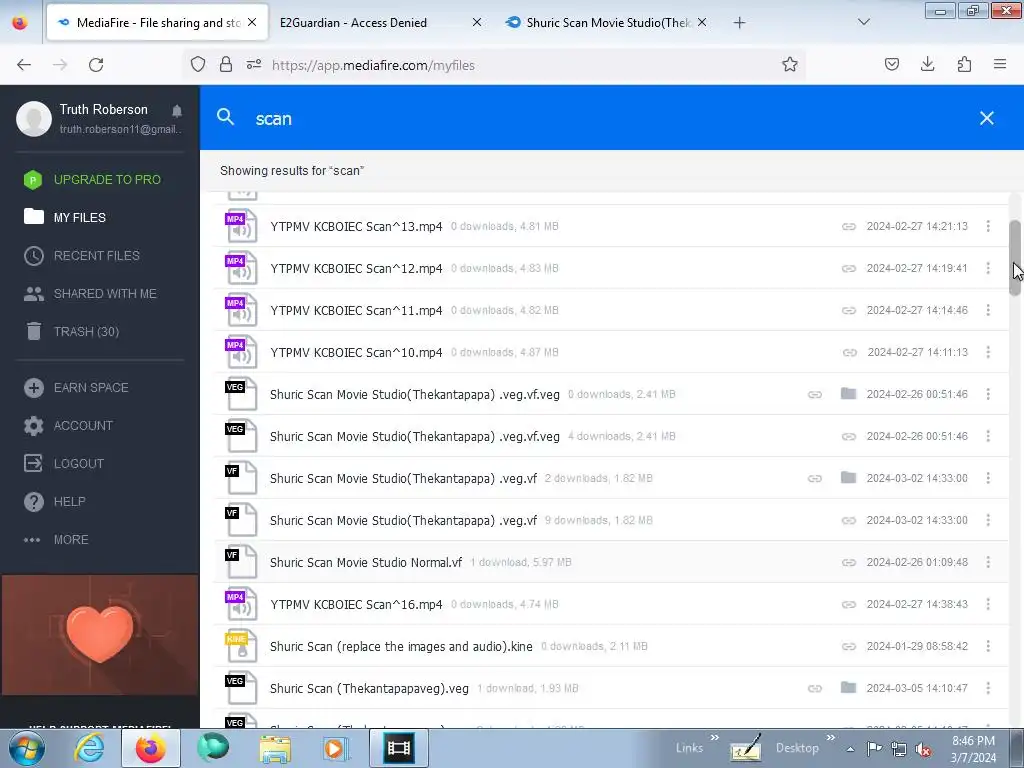Copy share link for YTPMV KCBOIEC Scan^13.mp4
Screen dimensions: 1024x768
point(849,227)
